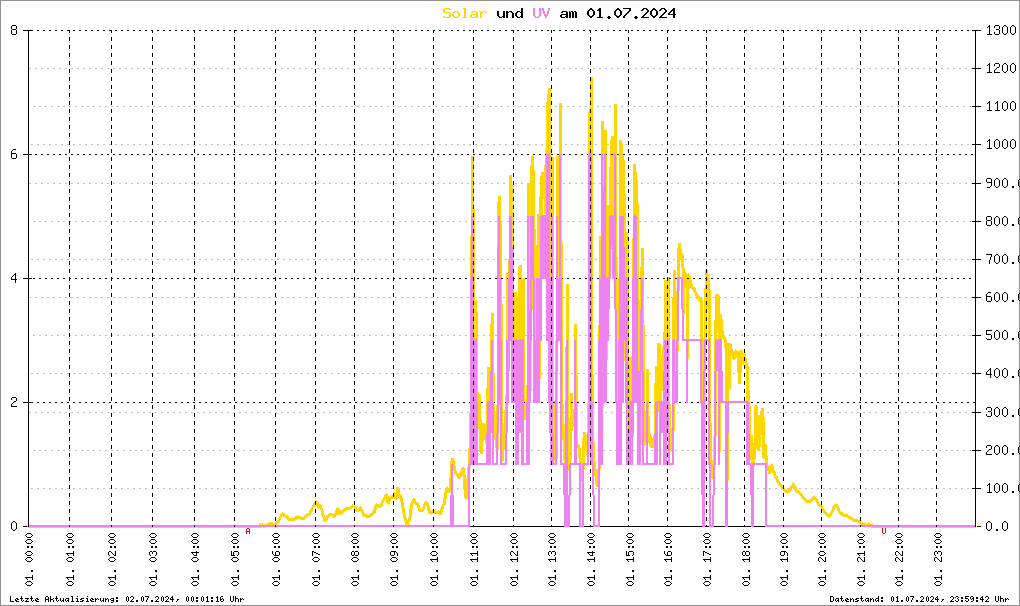The image size is (1020, 606).
Task: Click the right axis label '200.'
Action: 1001,450
